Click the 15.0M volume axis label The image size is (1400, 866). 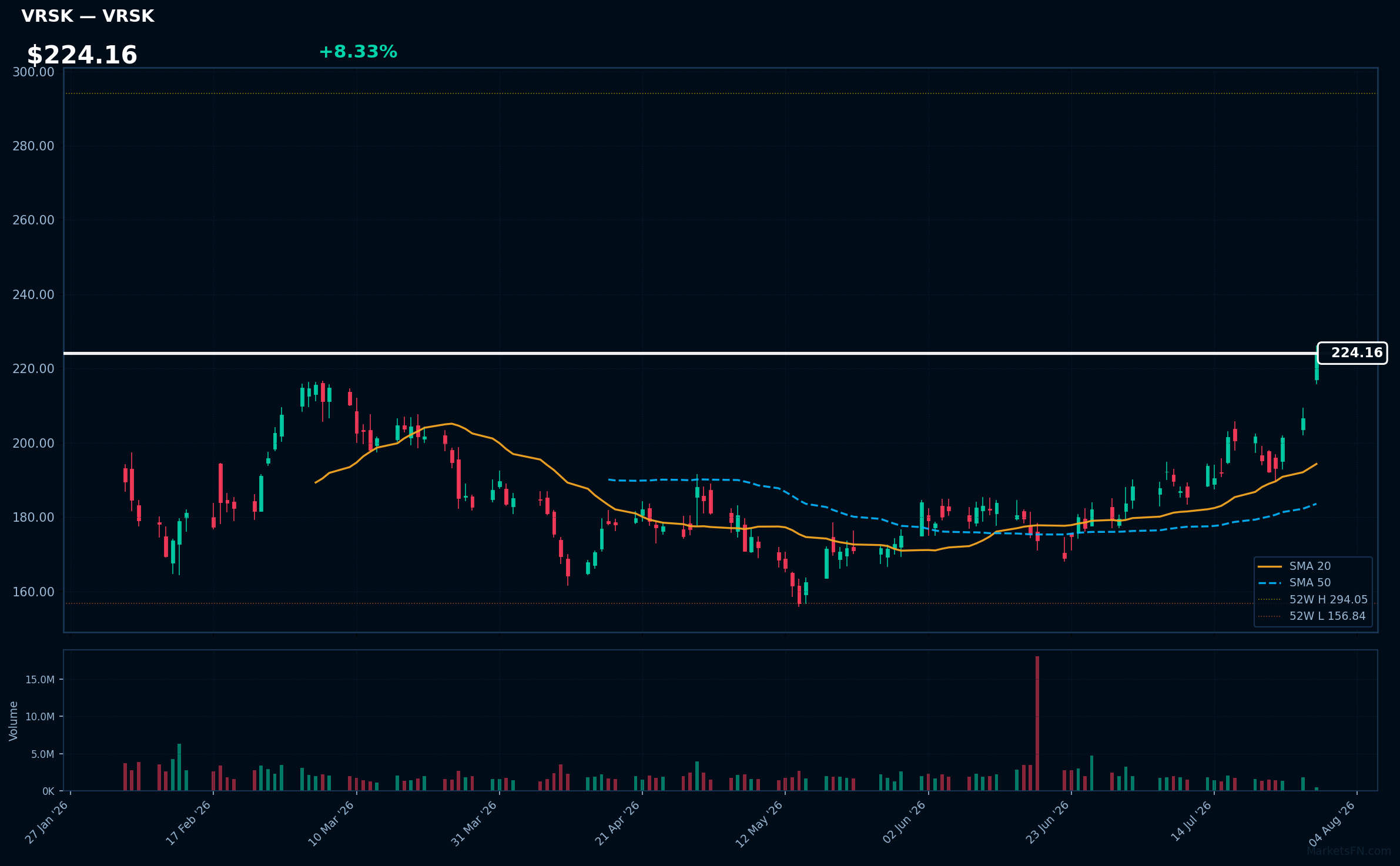point(40,680)
